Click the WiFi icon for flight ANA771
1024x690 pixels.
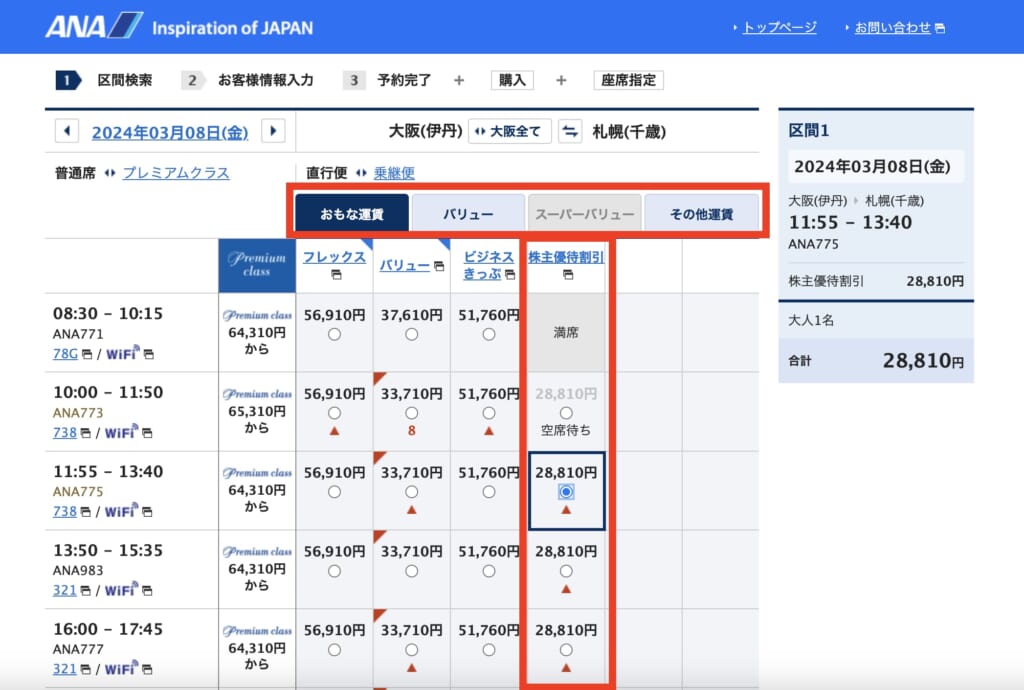point(119,355)
